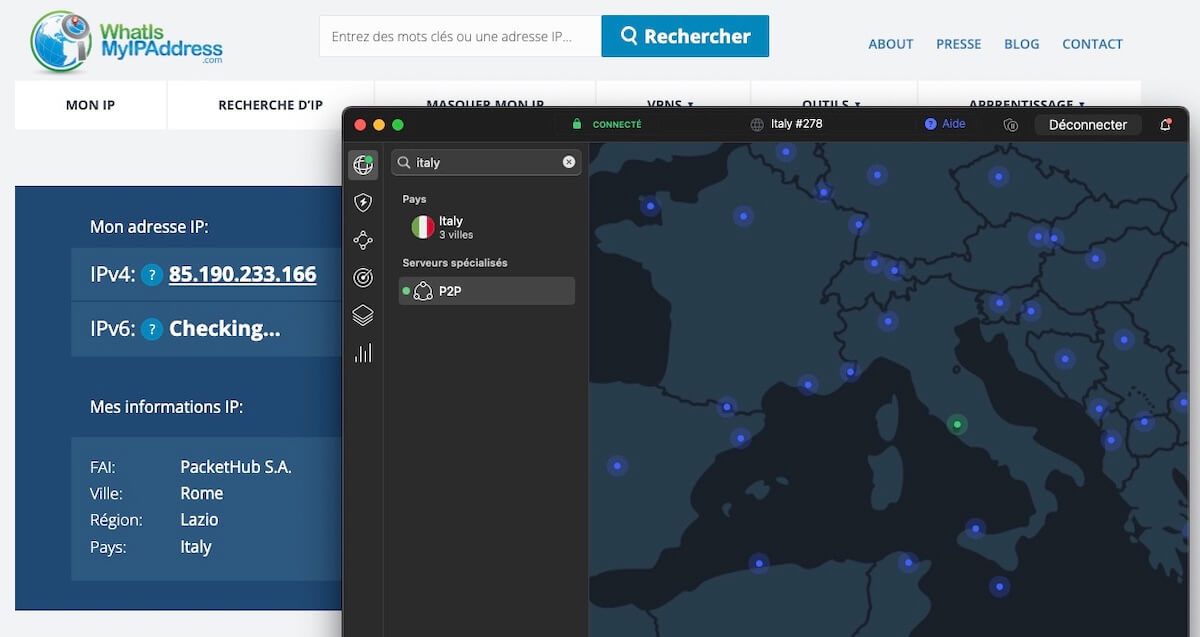This screenshot has width=1200, height=637.
Task: Select the Italy country row with 3 villes
Action: (x=487, y=227)
